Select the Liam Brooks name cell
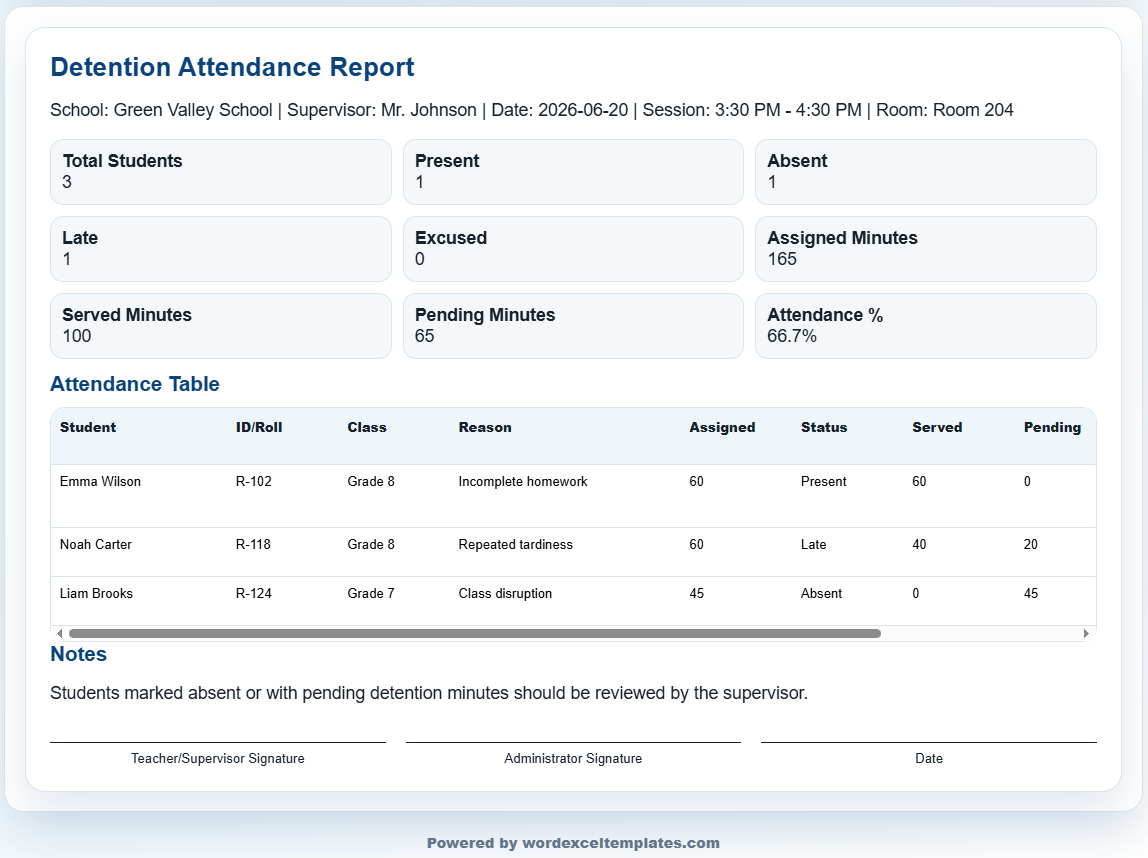The height and width of the screenshot is (858, 1148). 96,593
